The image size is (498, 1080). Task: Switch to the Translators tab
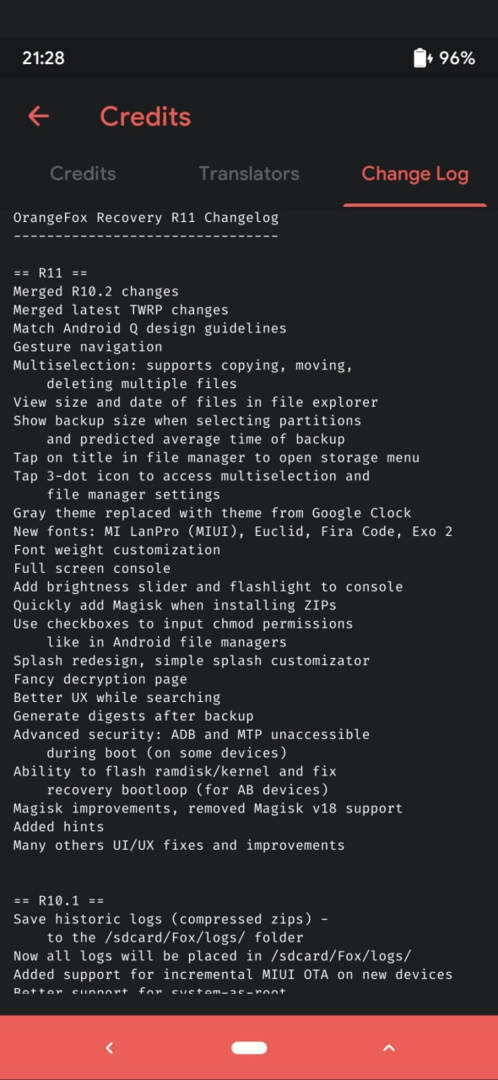tap(249, 174)
